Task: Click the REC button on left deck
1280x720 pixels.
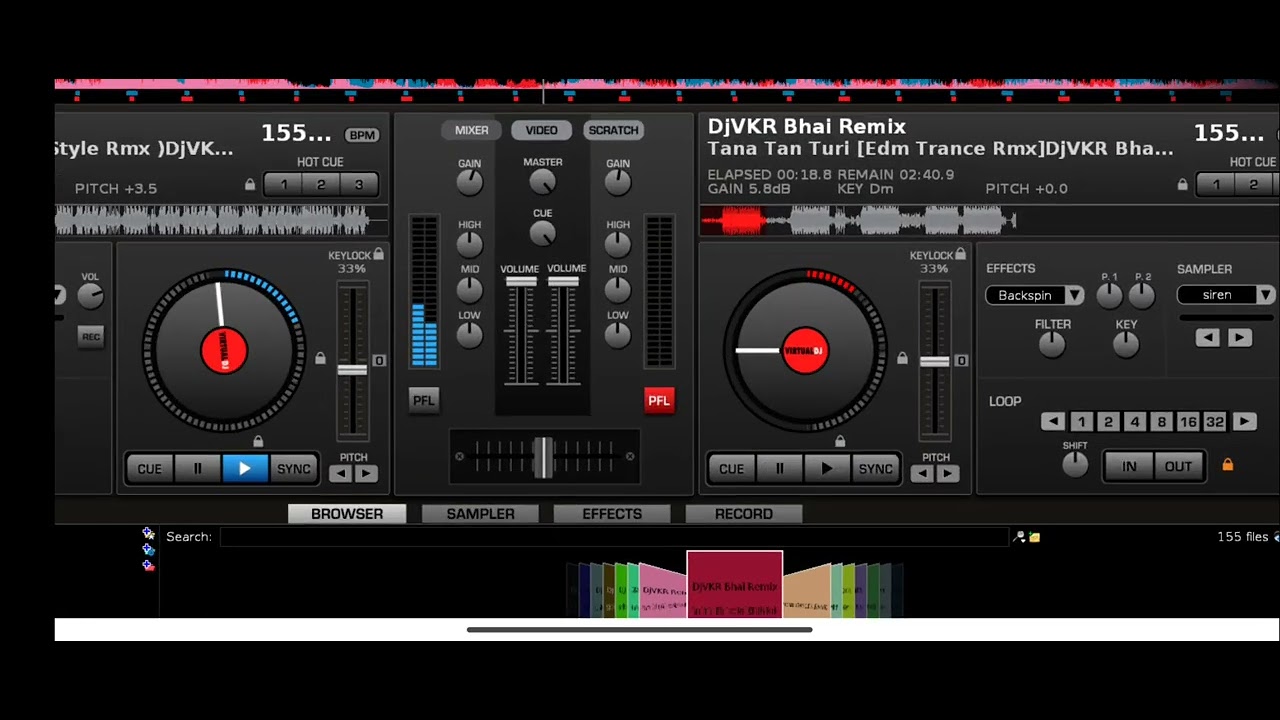Action: click(x=91, y=337)
